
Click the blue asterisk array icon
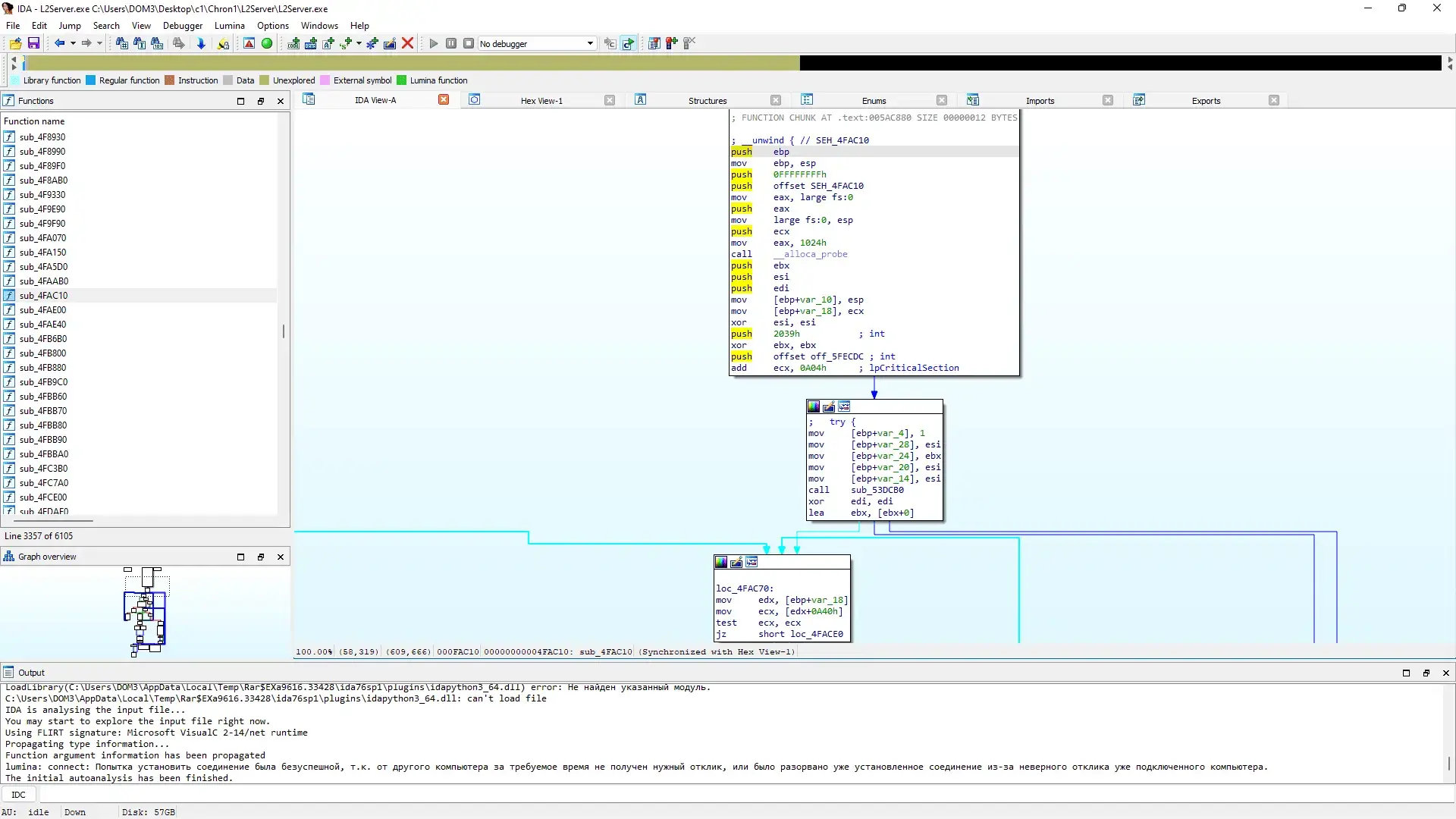coord(372,43)
